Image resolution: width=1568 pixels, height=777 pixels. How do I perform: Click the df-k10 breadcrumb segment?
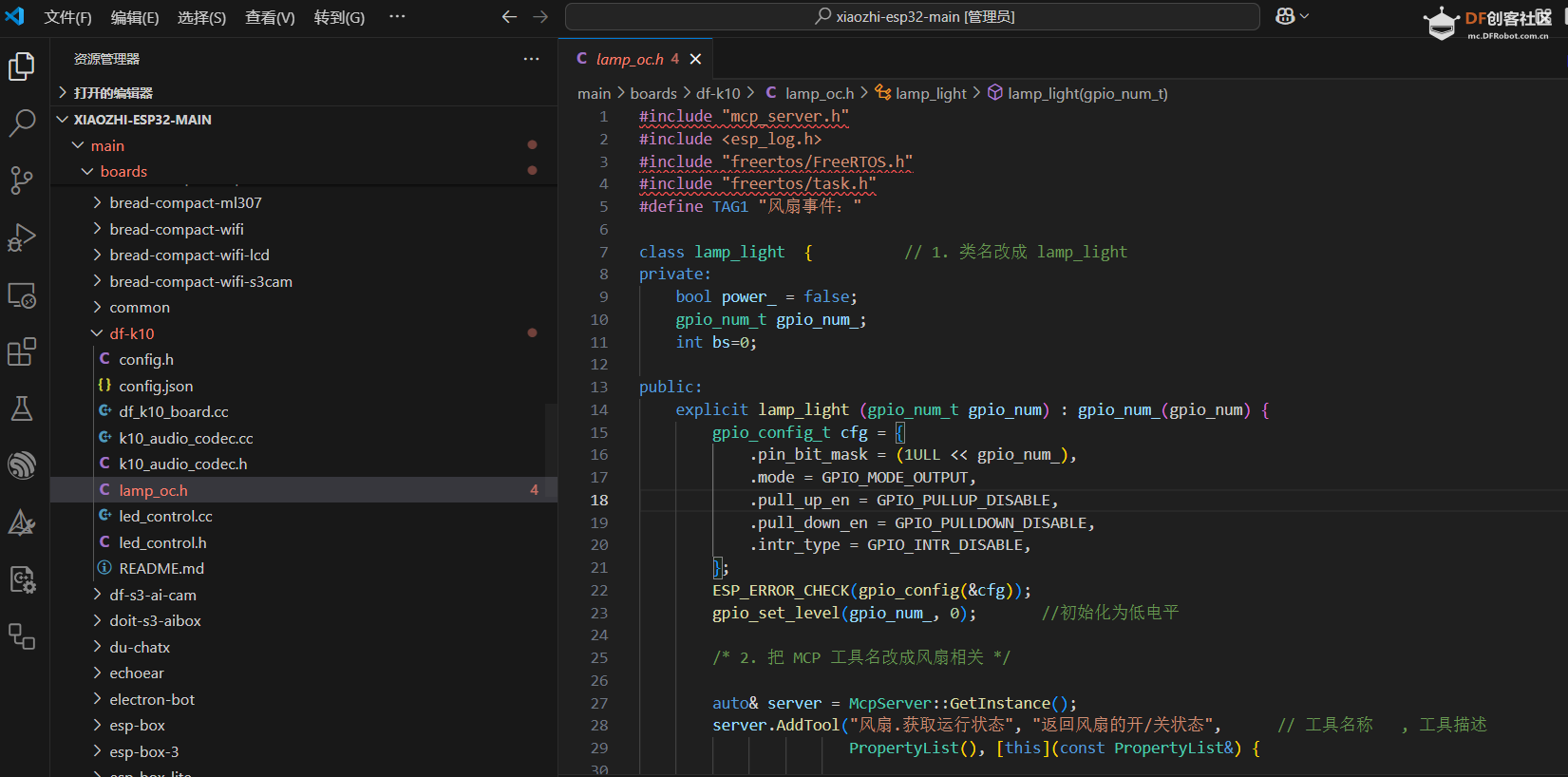[718, 93]
